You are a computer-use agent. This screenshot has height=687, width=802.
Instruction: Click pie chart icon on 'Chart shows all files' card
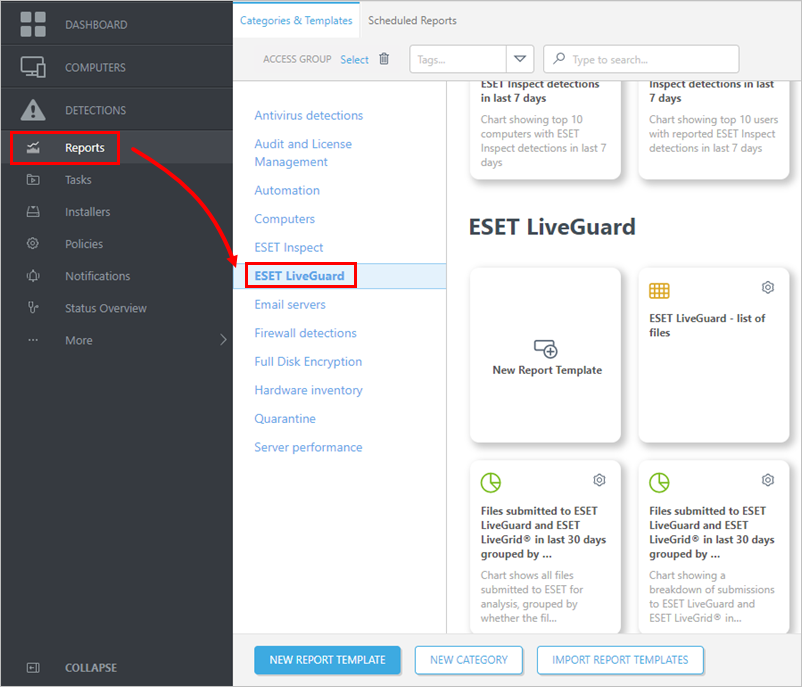(x=491, y=482)
